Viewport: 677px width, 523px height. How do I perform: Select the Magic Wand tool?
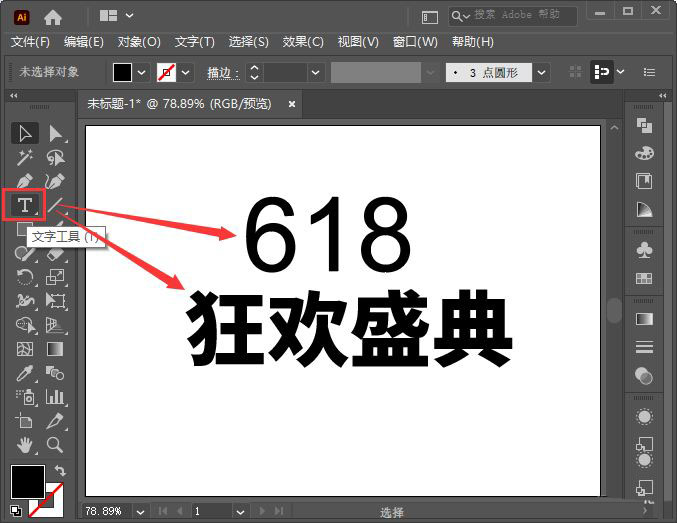[x=25, y=158]
